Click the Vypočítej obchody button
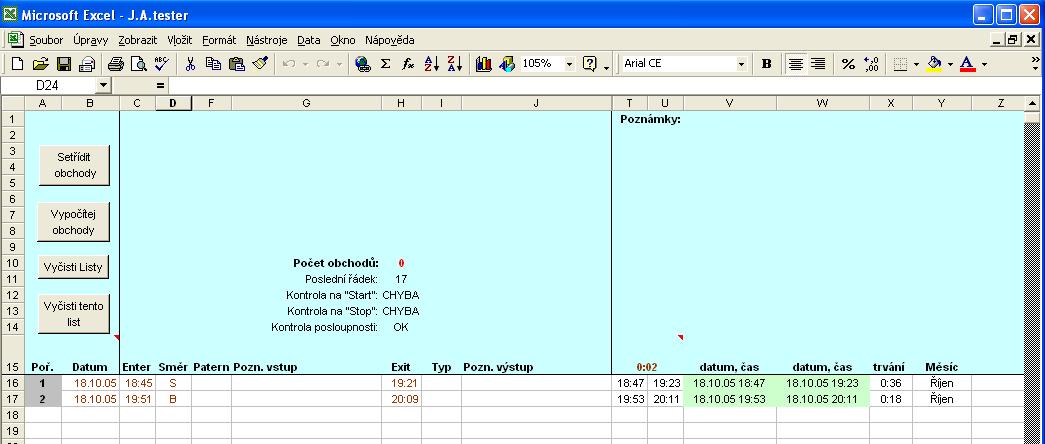Image resolution: width=1045 pixels, height=444 pixels. pyautogui.click(x=73, y=222)
